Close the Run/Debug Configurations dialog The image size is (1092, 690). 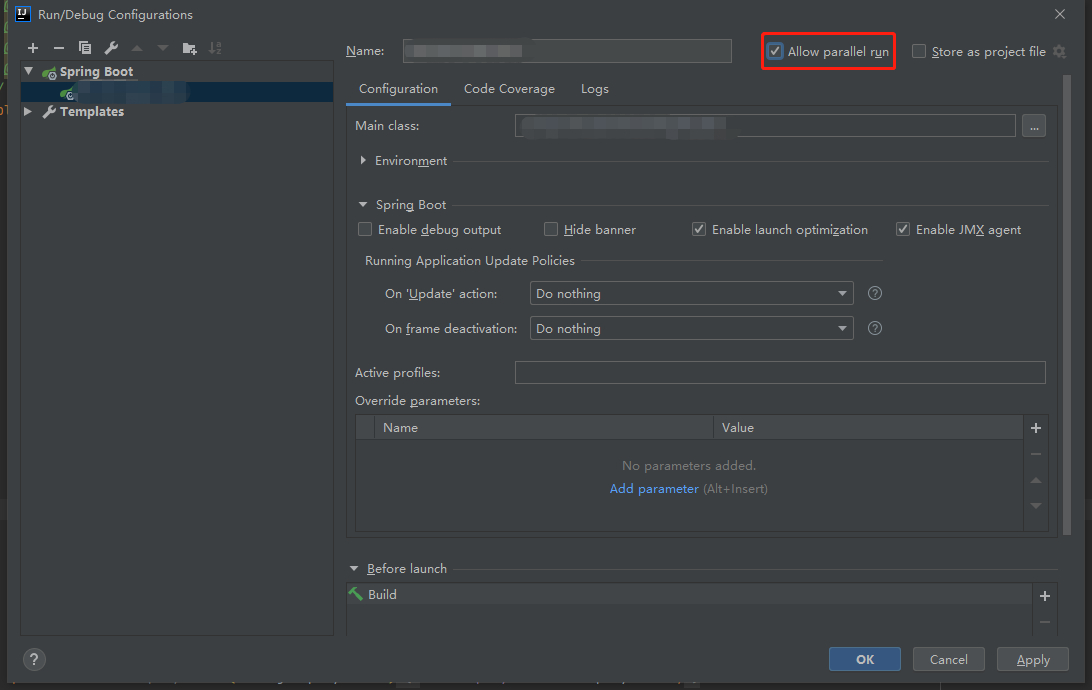point(1060,14)
